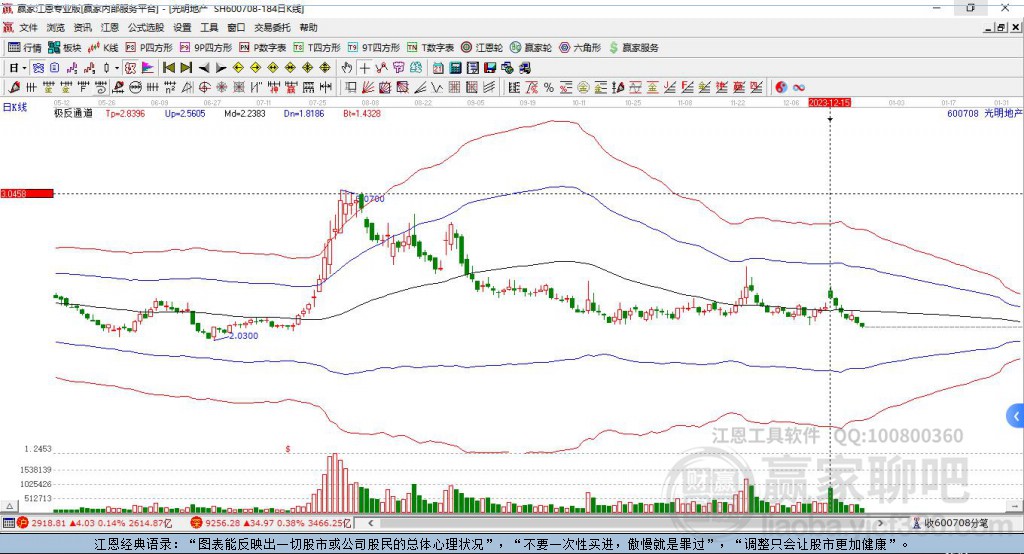Image resolution: width=1024 pixels, height=554 pixels.
Task: Open the P数字表 tool
Action: click(x=263, y=48)
